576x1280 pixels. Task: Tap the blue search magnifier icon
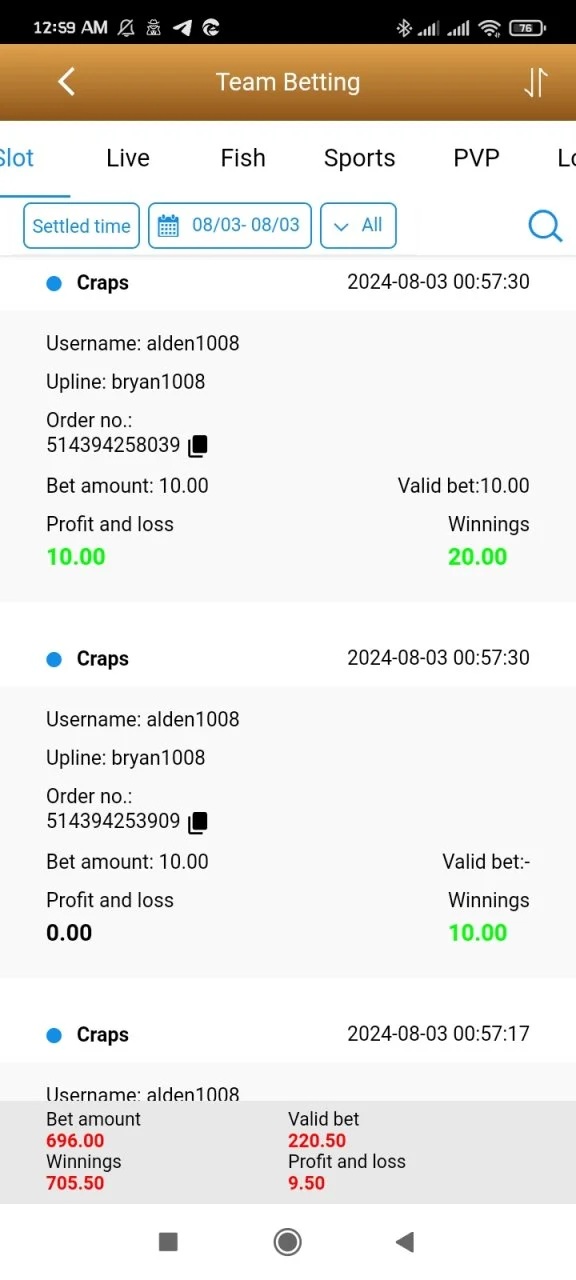tap(545, 226)
